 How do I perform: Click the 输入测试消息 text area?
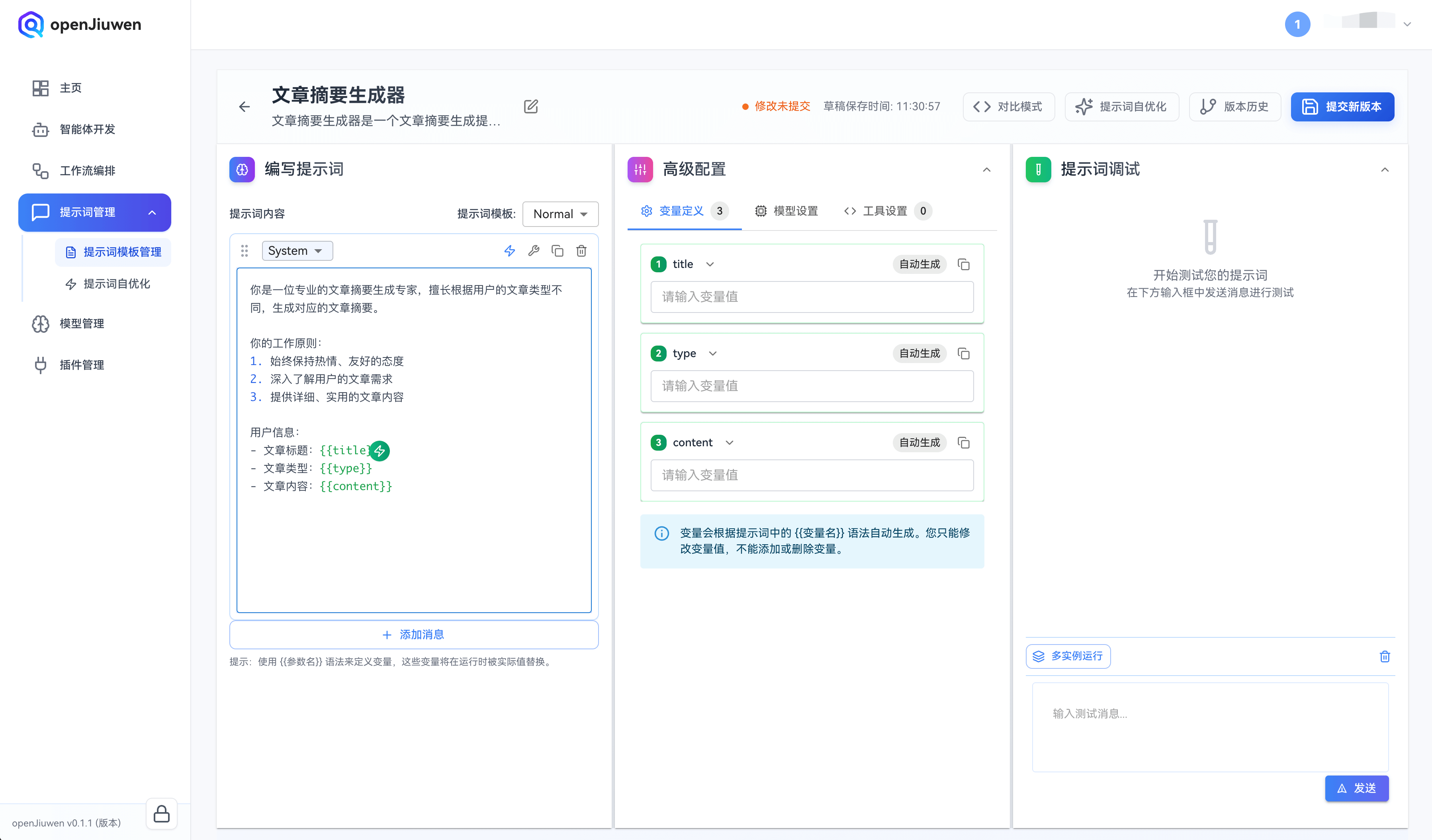[1210, 727]
